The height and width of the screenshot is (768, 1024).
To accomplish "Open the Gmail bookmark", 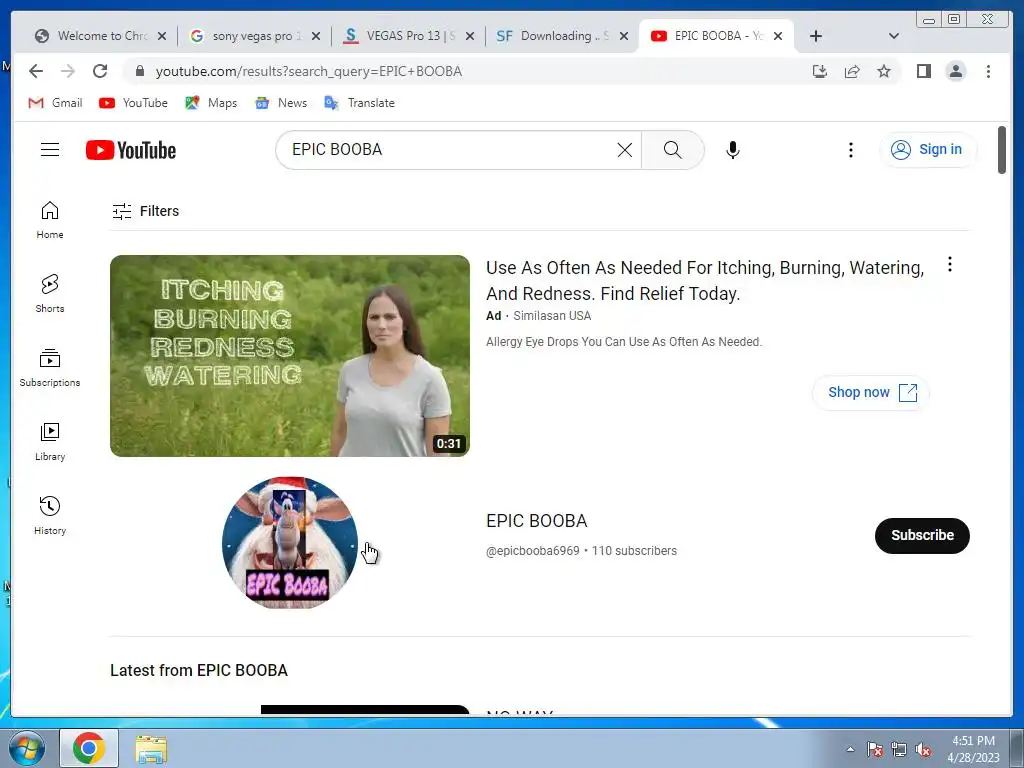I will pos(56,103).
